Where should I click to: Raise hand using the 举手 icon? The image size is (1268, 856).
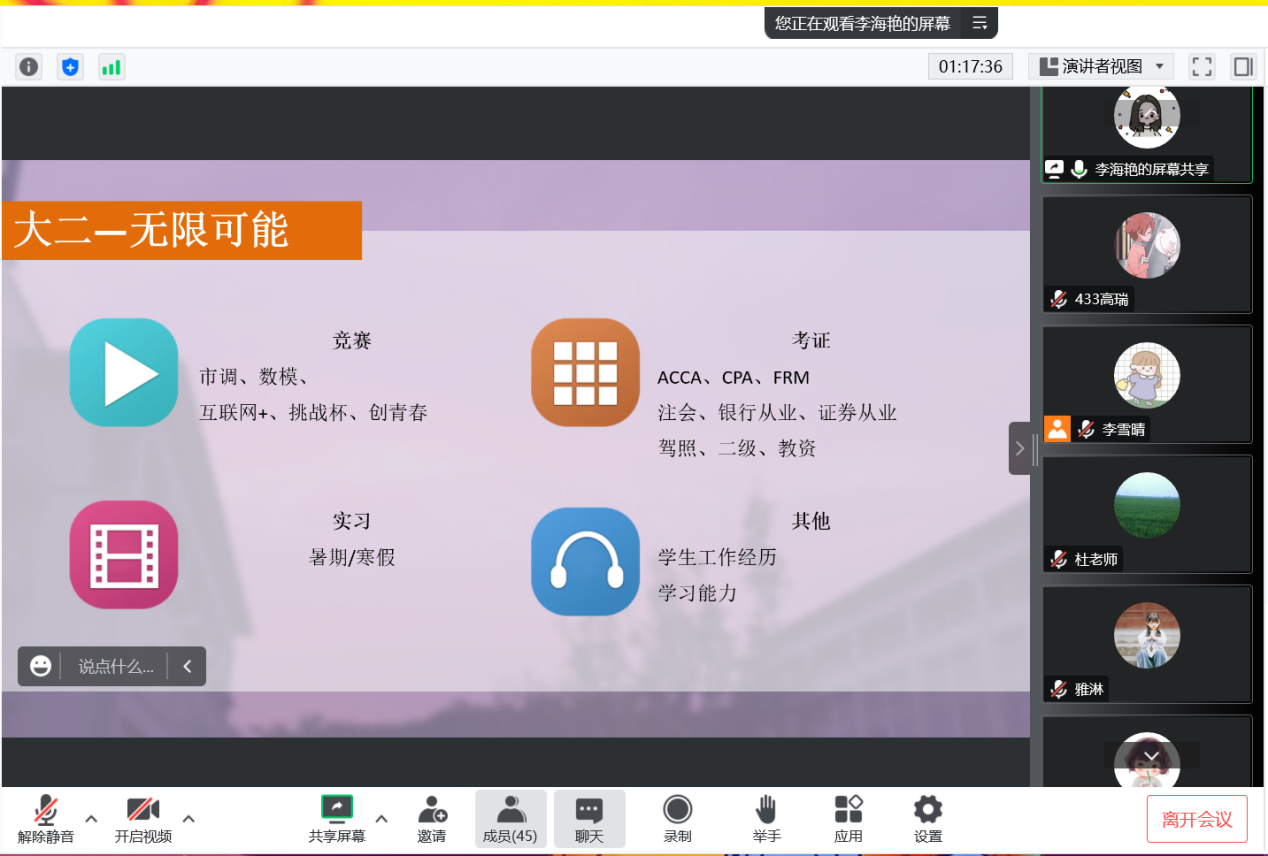click(766, 819)
